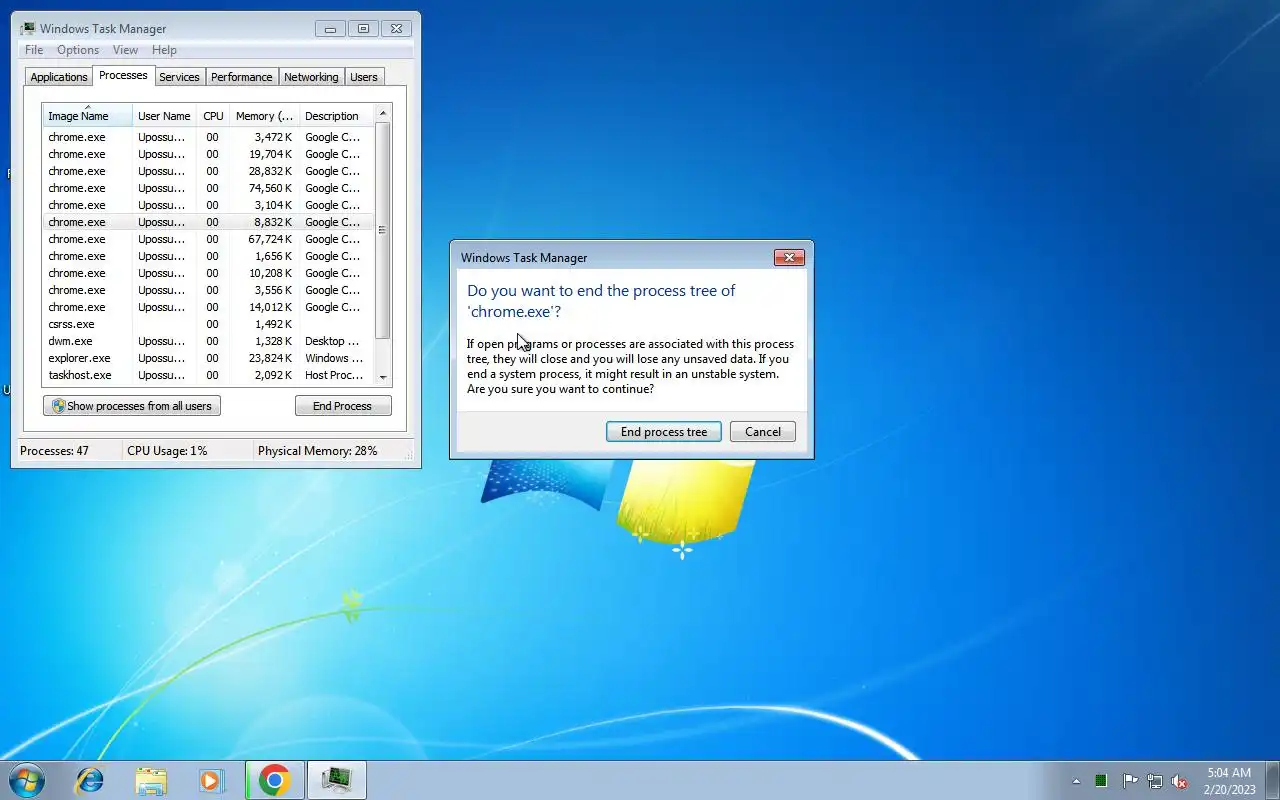1280x800 pixels.
Task: Select chrome.exe row using 3,472 K
Action: pyautogui.click(x=208, y=137)
